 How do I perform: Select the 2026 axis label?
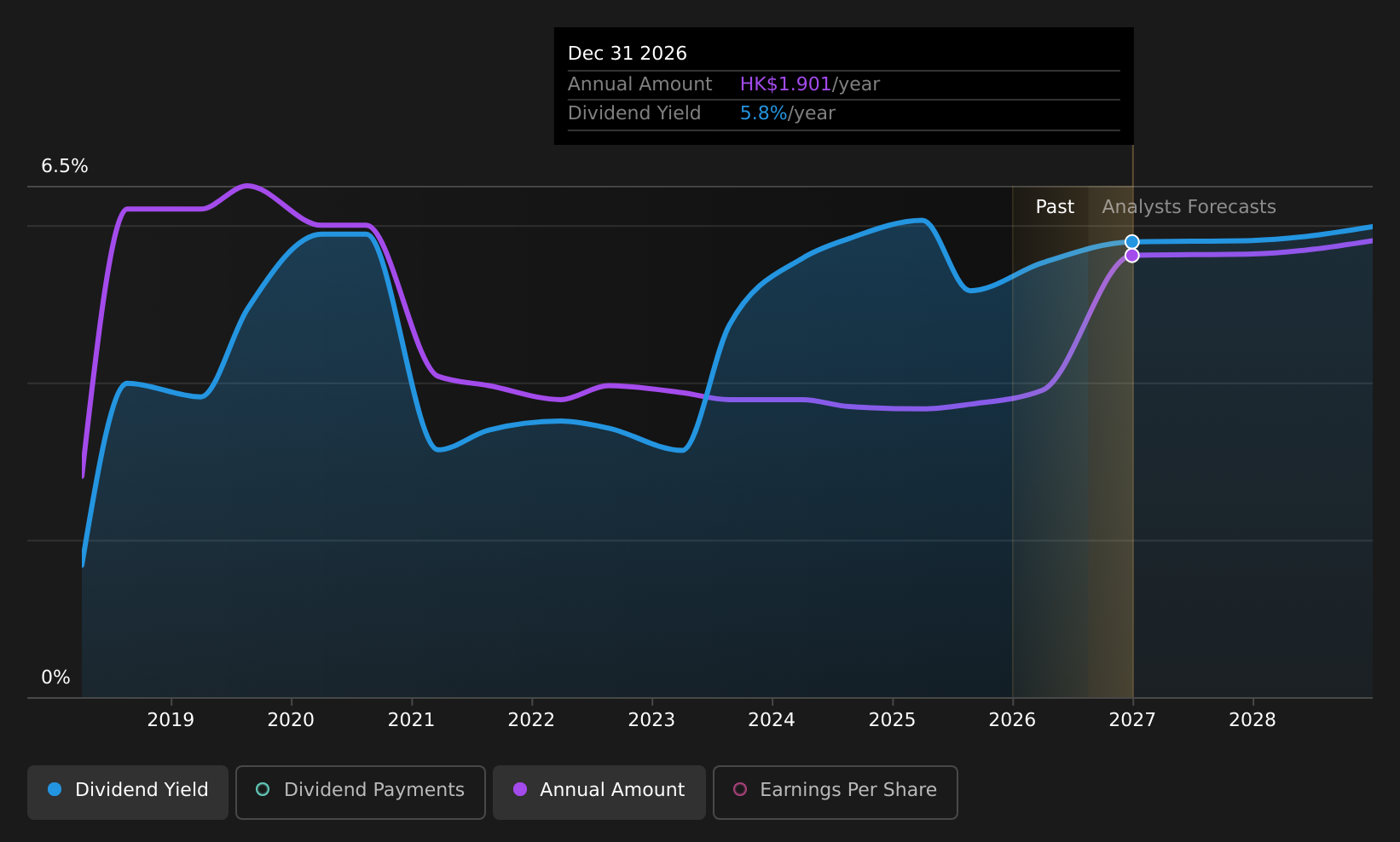[x=1012, y=720]
